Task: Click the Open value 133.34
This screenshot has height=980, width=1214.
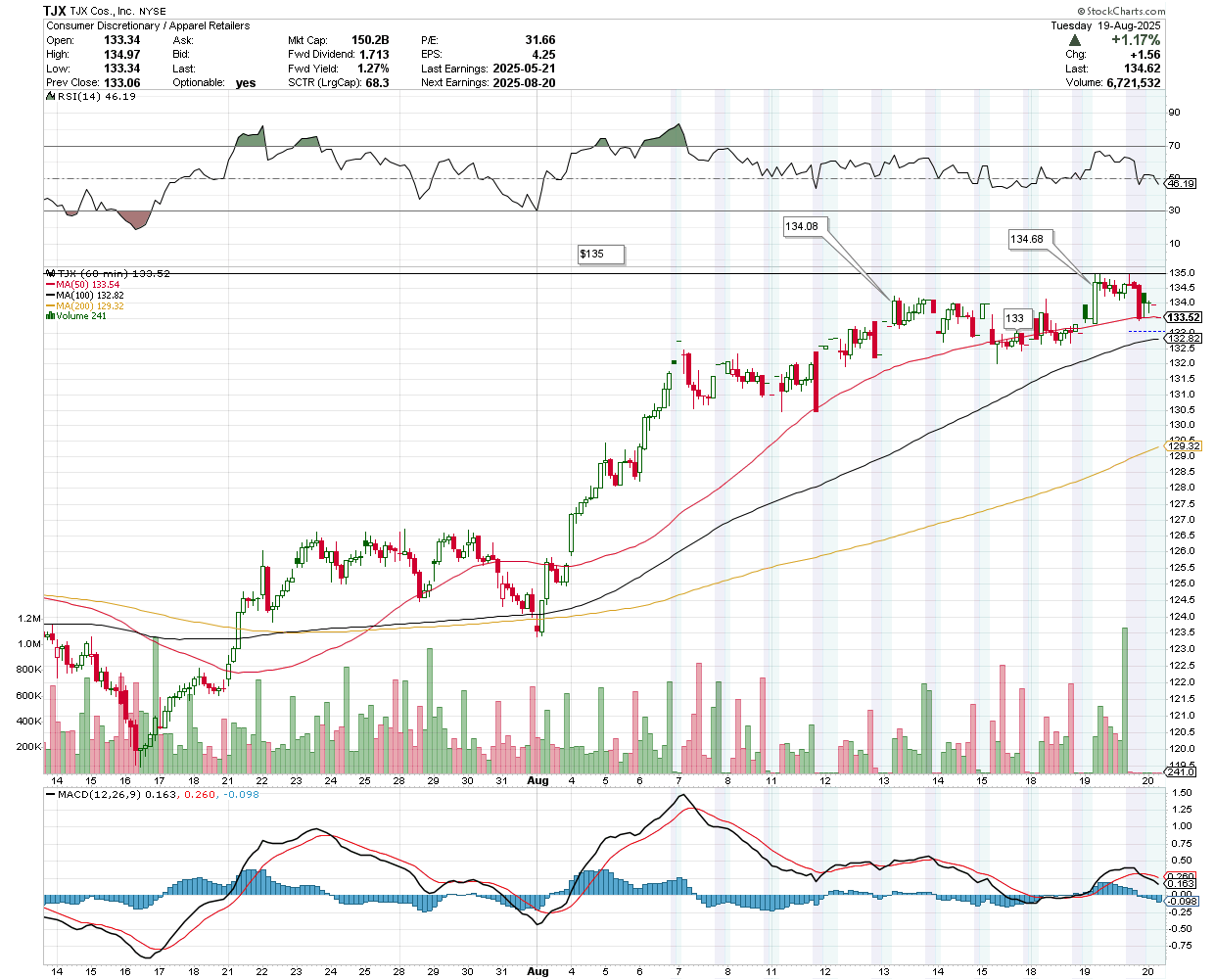Action: 122,40
